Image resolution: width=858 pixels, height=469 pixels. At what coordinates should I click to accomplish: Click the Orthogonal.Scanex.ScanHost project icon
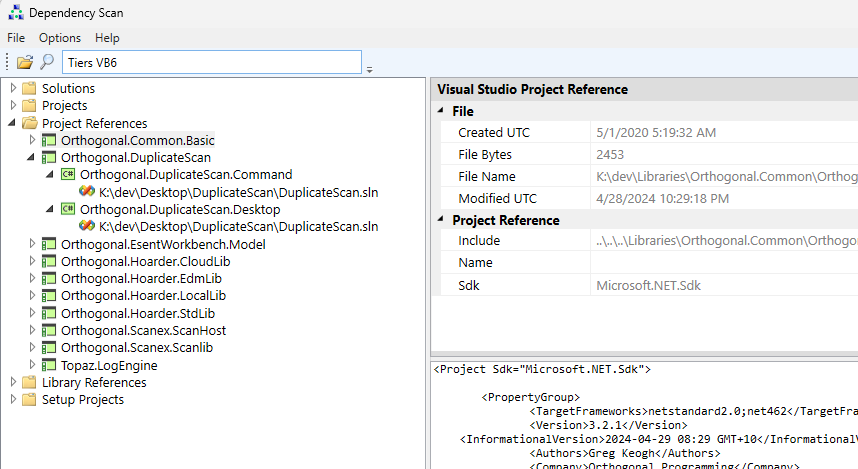coord(49,331)
